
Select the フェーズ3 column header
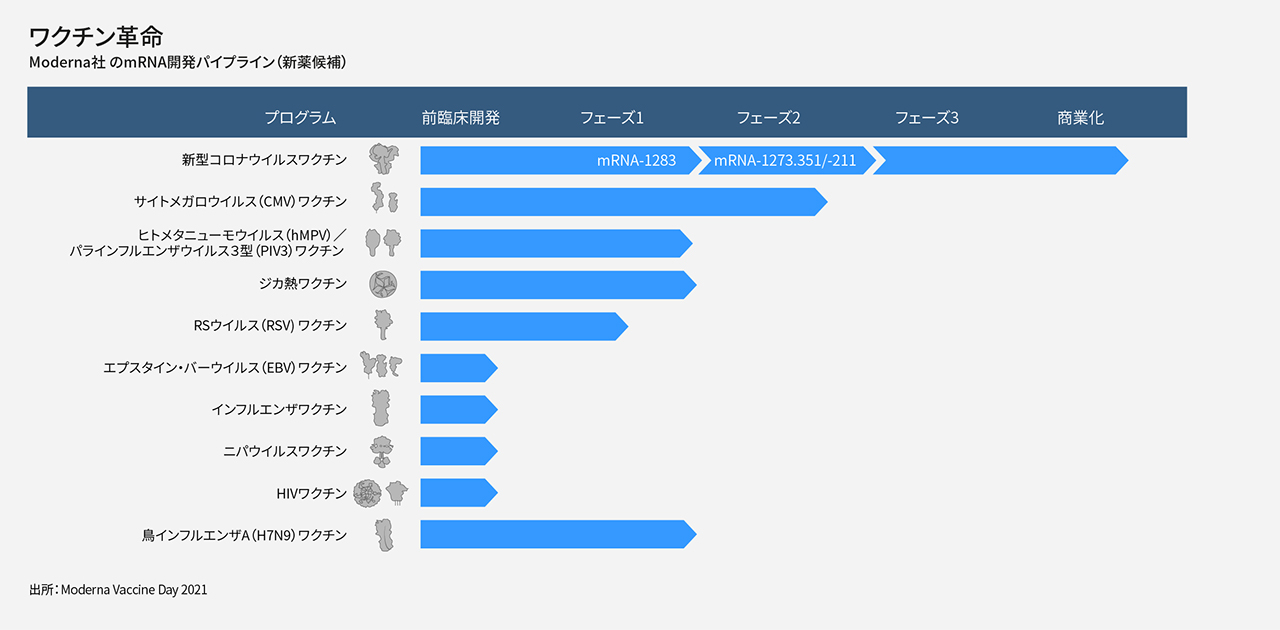pos(926,118)
